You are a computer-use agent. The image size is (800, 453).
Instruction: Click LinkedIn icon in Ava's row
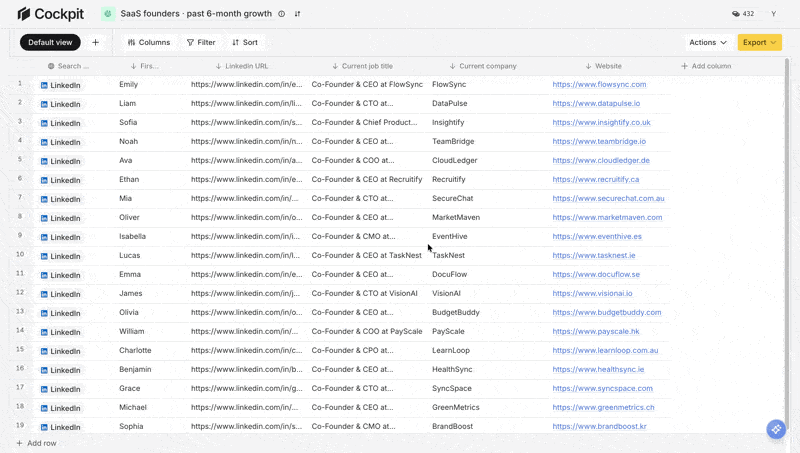(44, 161)
